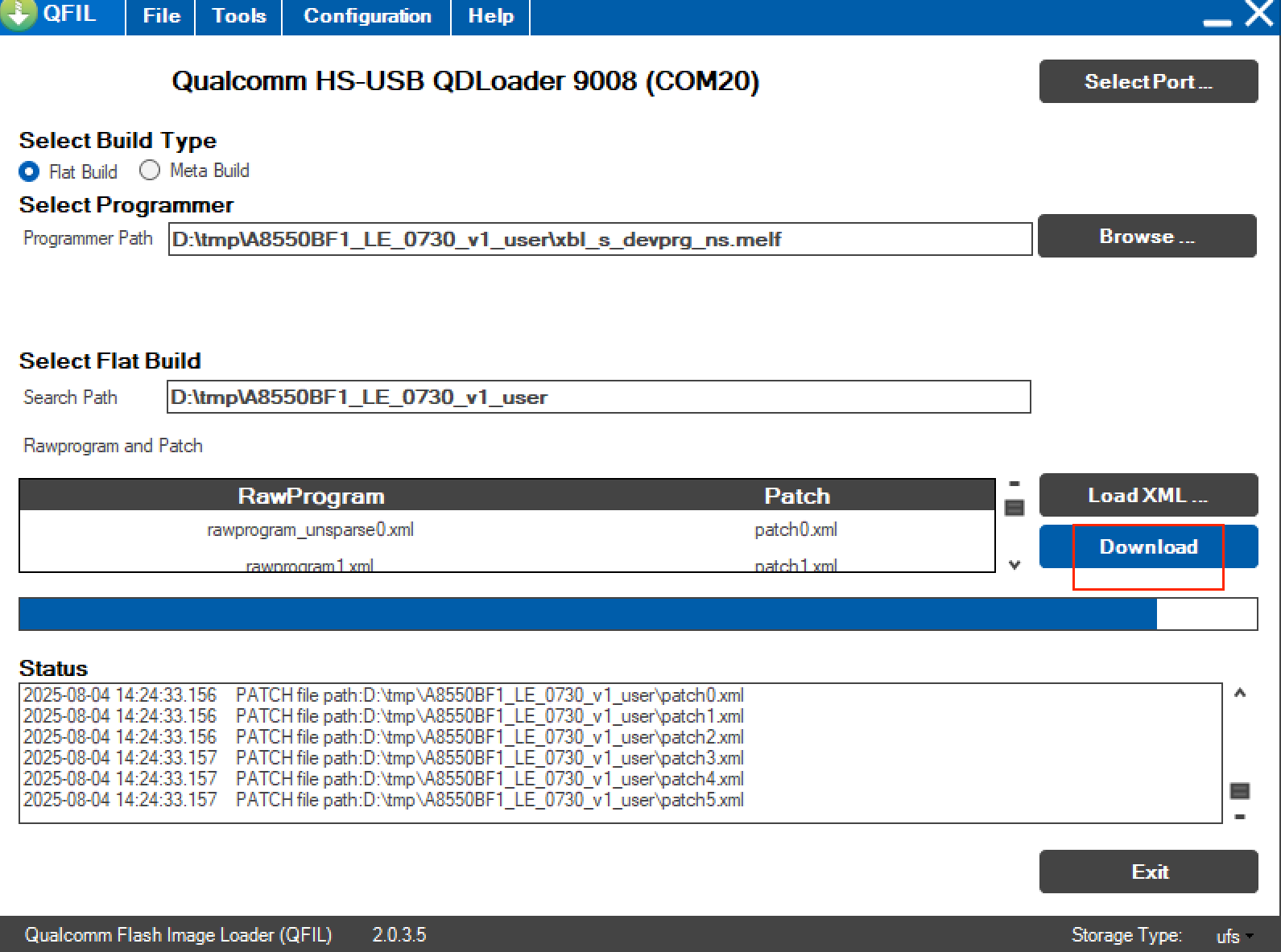Open the Tools menu

[x=239, y=16]
